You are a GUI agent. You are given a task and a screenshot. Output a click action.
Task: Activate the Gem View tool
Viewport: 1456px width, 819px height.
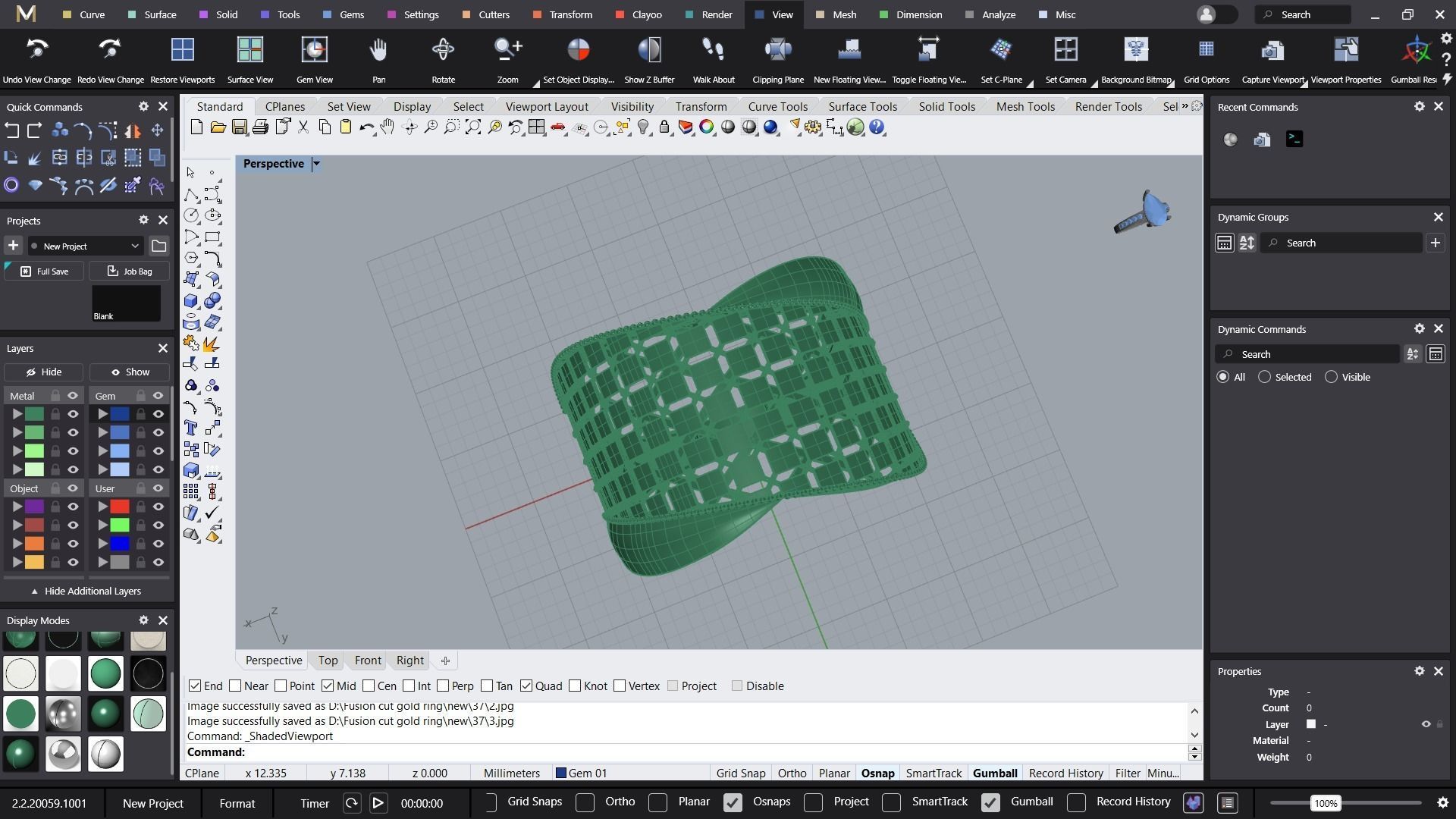[x=314, y=49]
